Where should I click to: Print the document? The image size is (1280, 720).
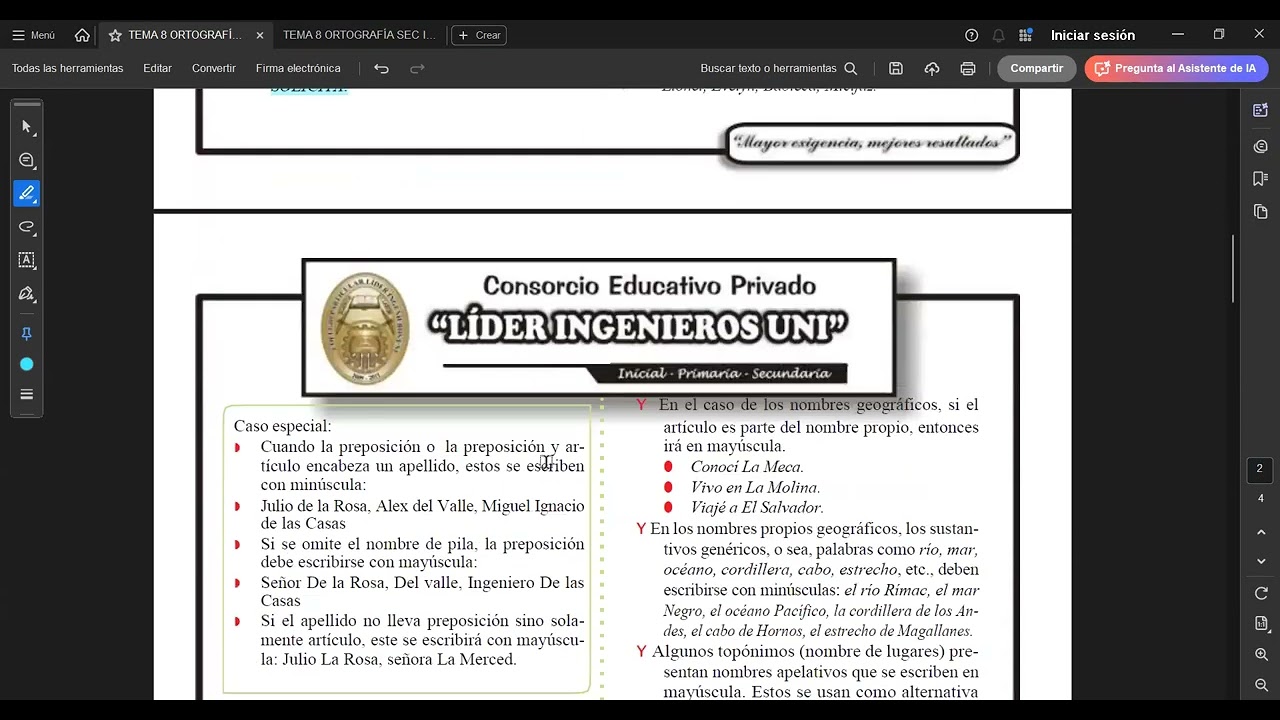(968, 68)
